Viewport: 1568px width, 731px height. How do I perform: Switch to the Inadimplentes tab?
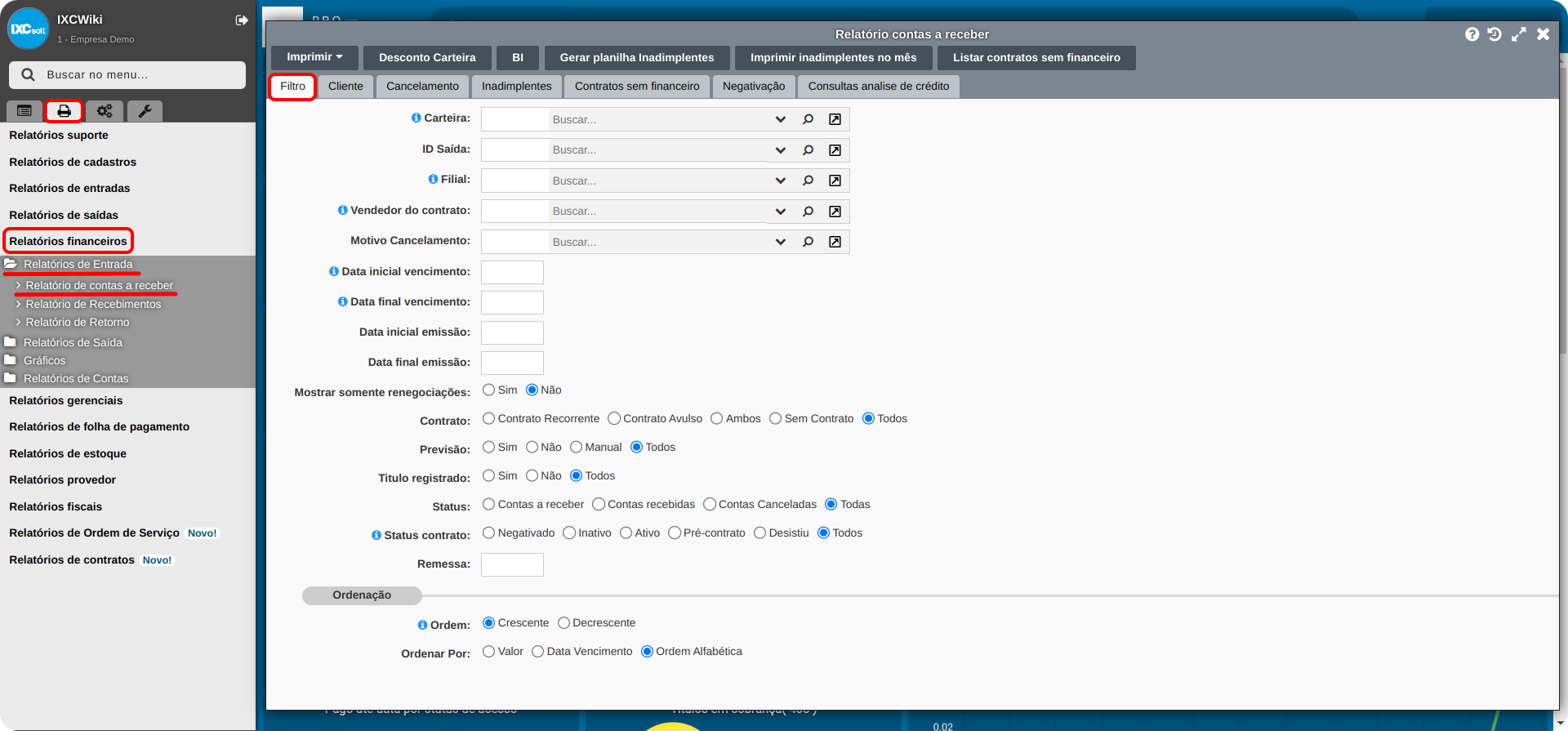pos(516,87)
